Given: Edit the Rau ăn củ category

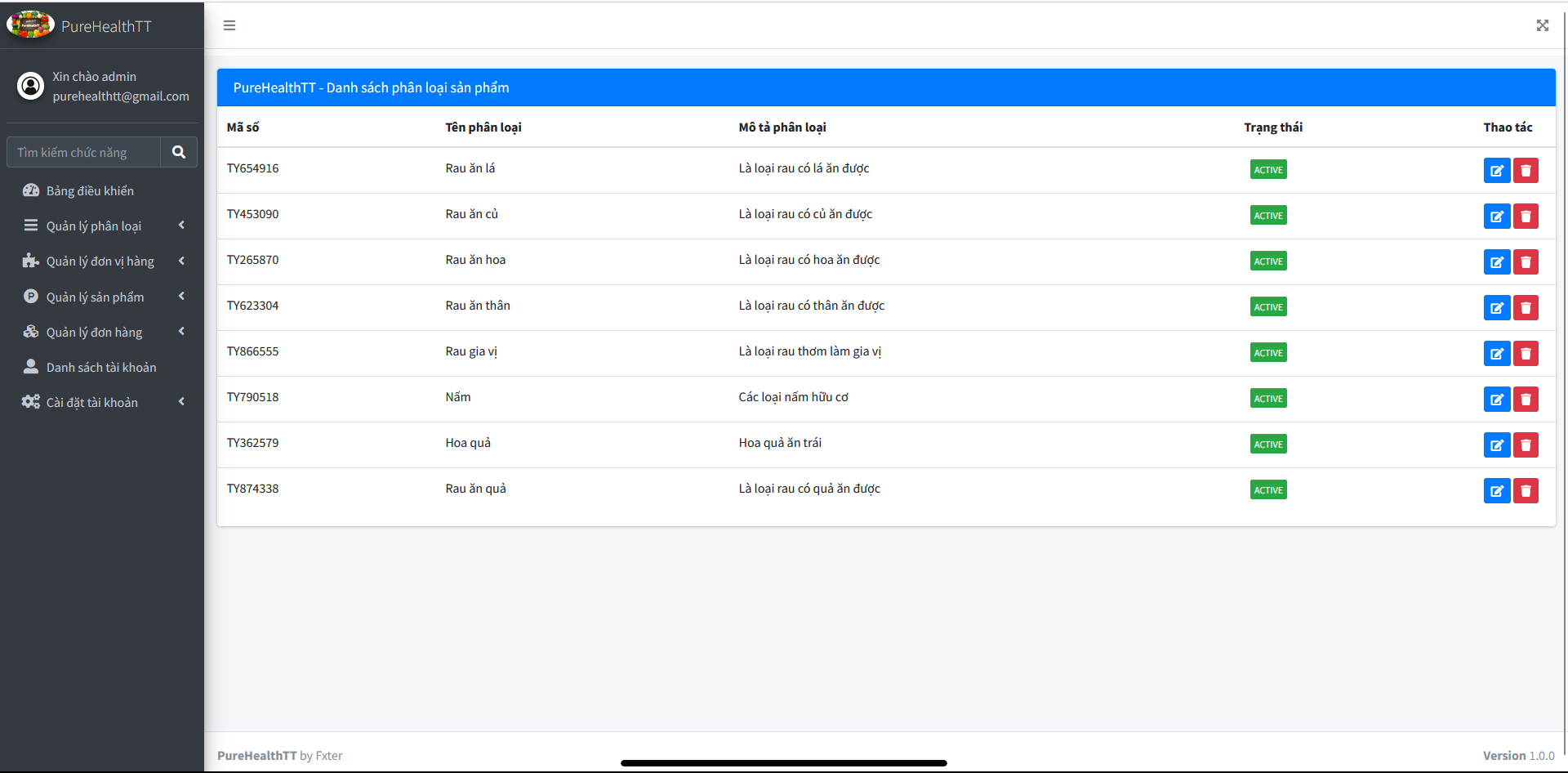Looking at the screenshot, I should pos(1497,216).
